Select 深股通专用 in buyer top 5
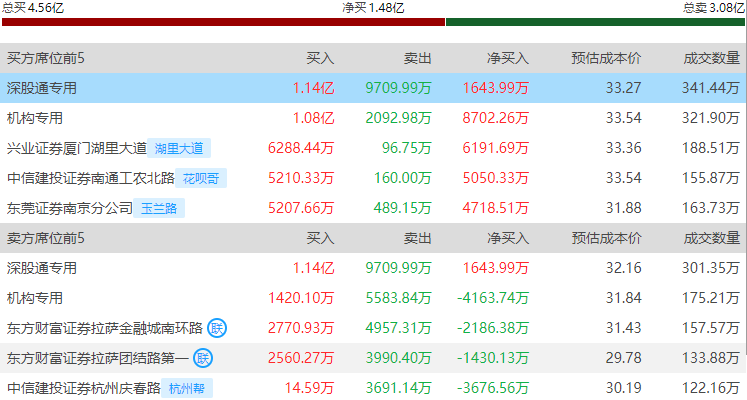The image size is (747, 400). pos(41,88)
